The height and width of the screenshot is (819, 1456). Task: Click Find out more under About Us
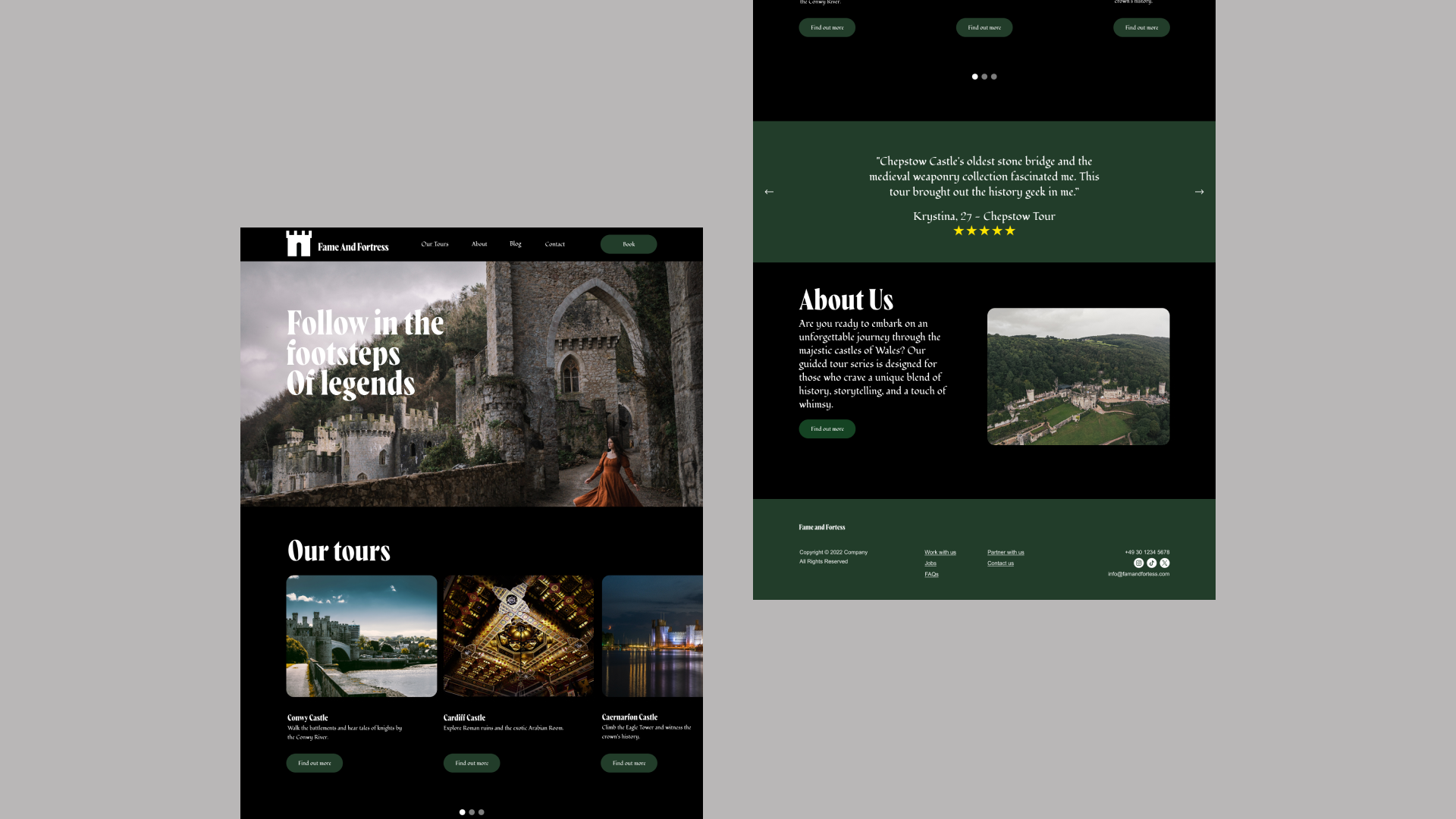827,429
